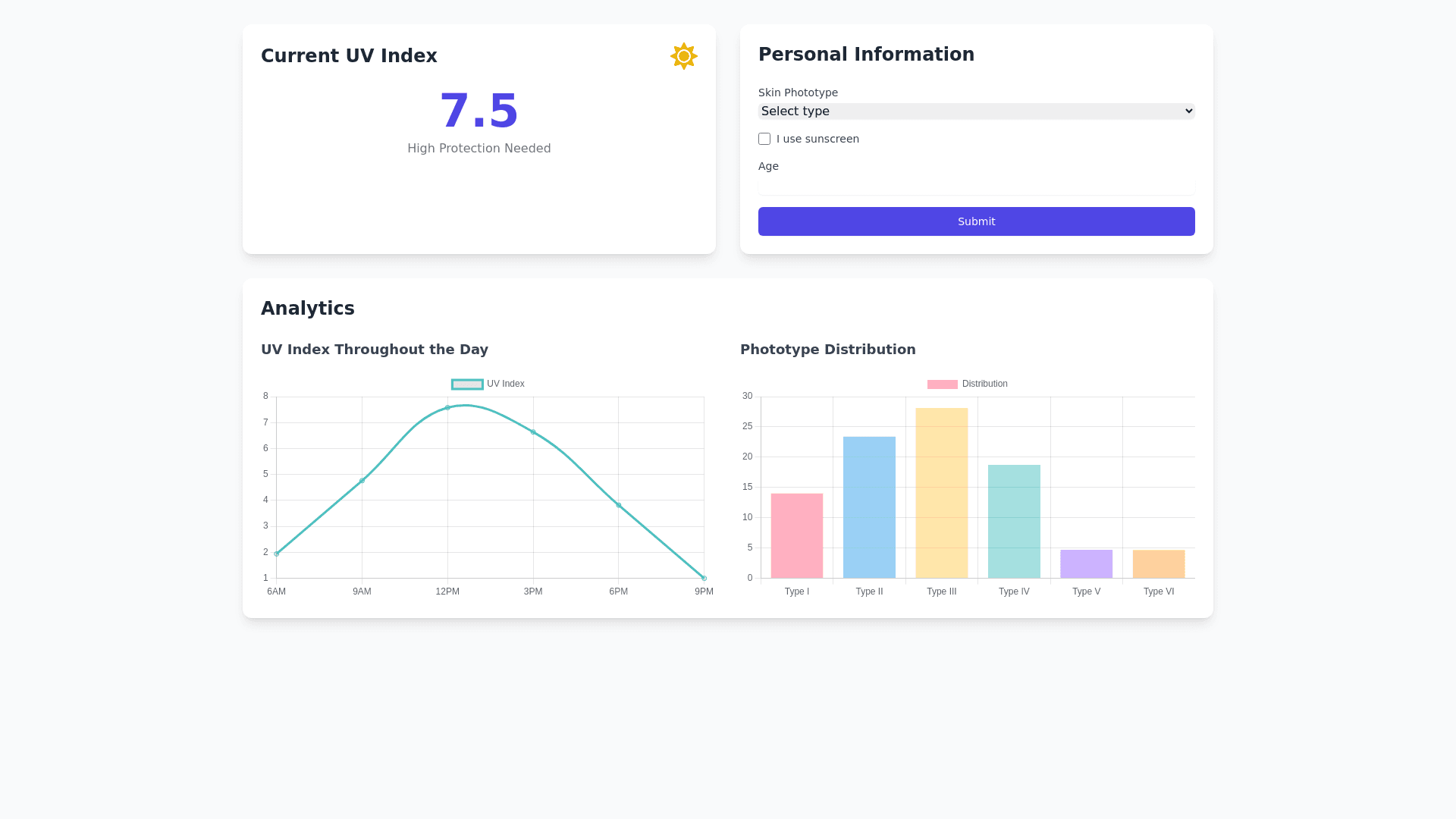Image resolution: width=1456 pixels, height=819 pixels.
Task: Click the 7.5 UV index value
Action: pyautogui.click(x=479, y=111)
